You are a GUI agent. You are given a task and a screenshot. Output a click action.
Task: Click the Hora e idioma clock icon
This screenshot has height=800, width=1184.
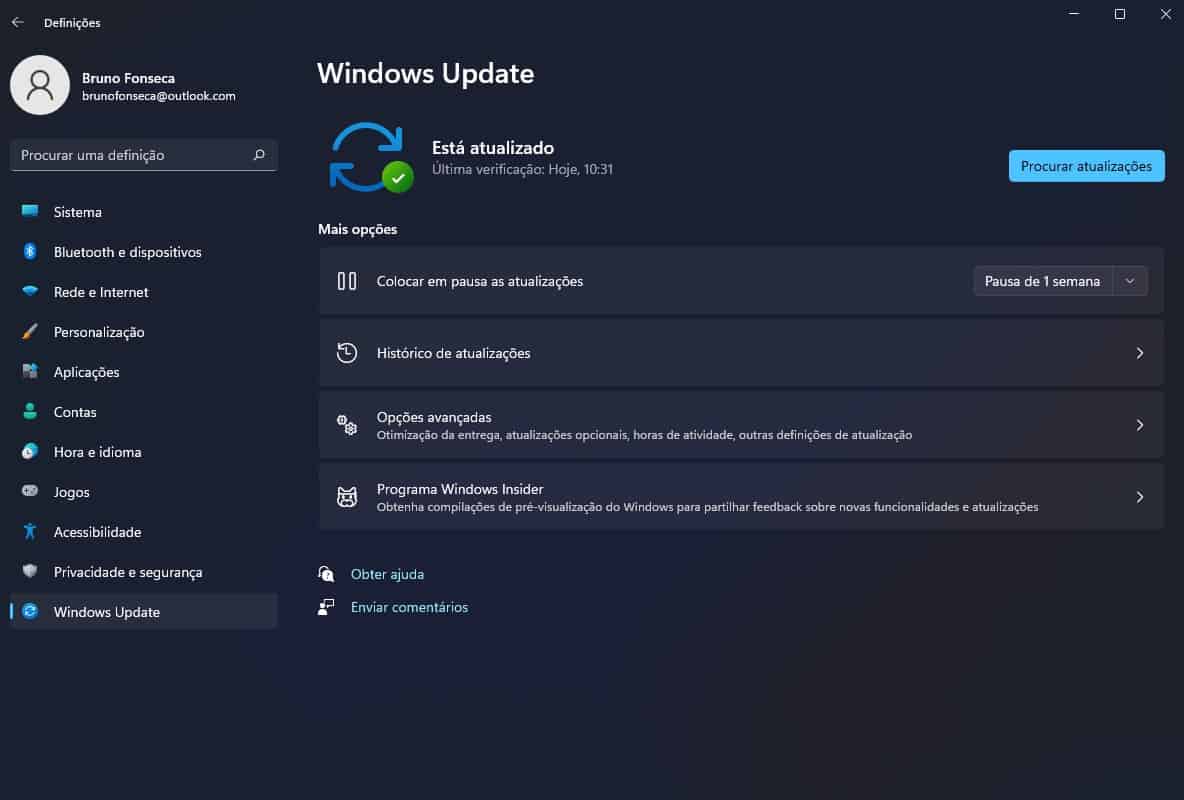pyautogui.click(x=30, y=452)
